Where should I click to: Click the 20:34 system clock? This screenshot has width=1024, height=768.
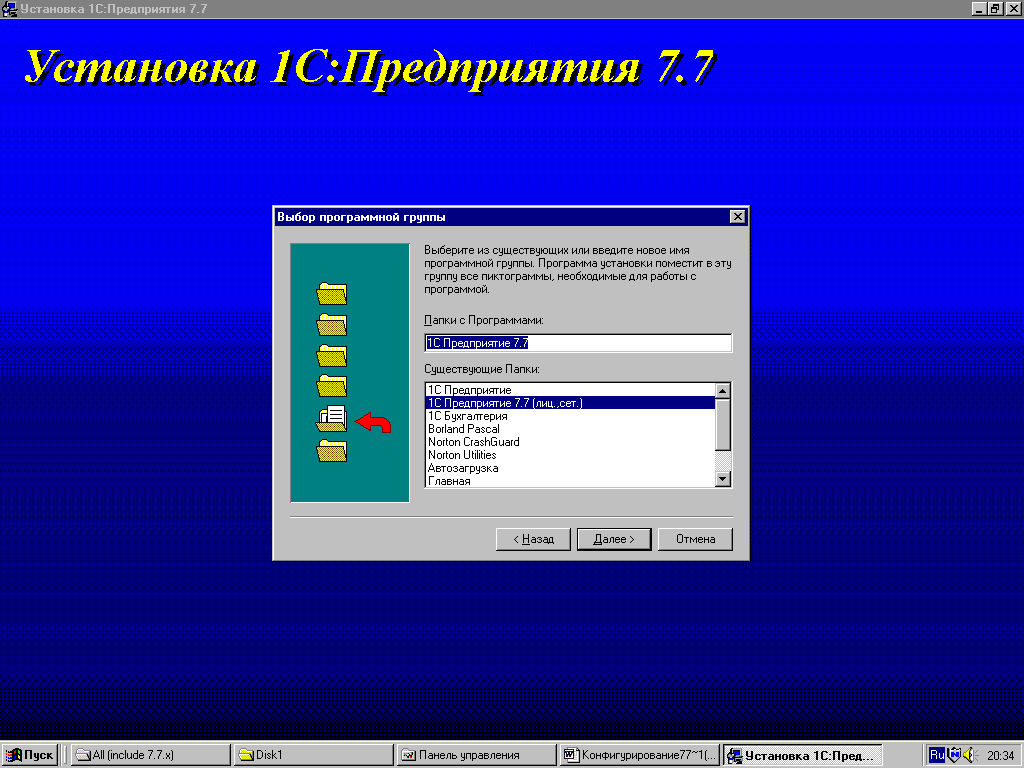coord(1000,756)
